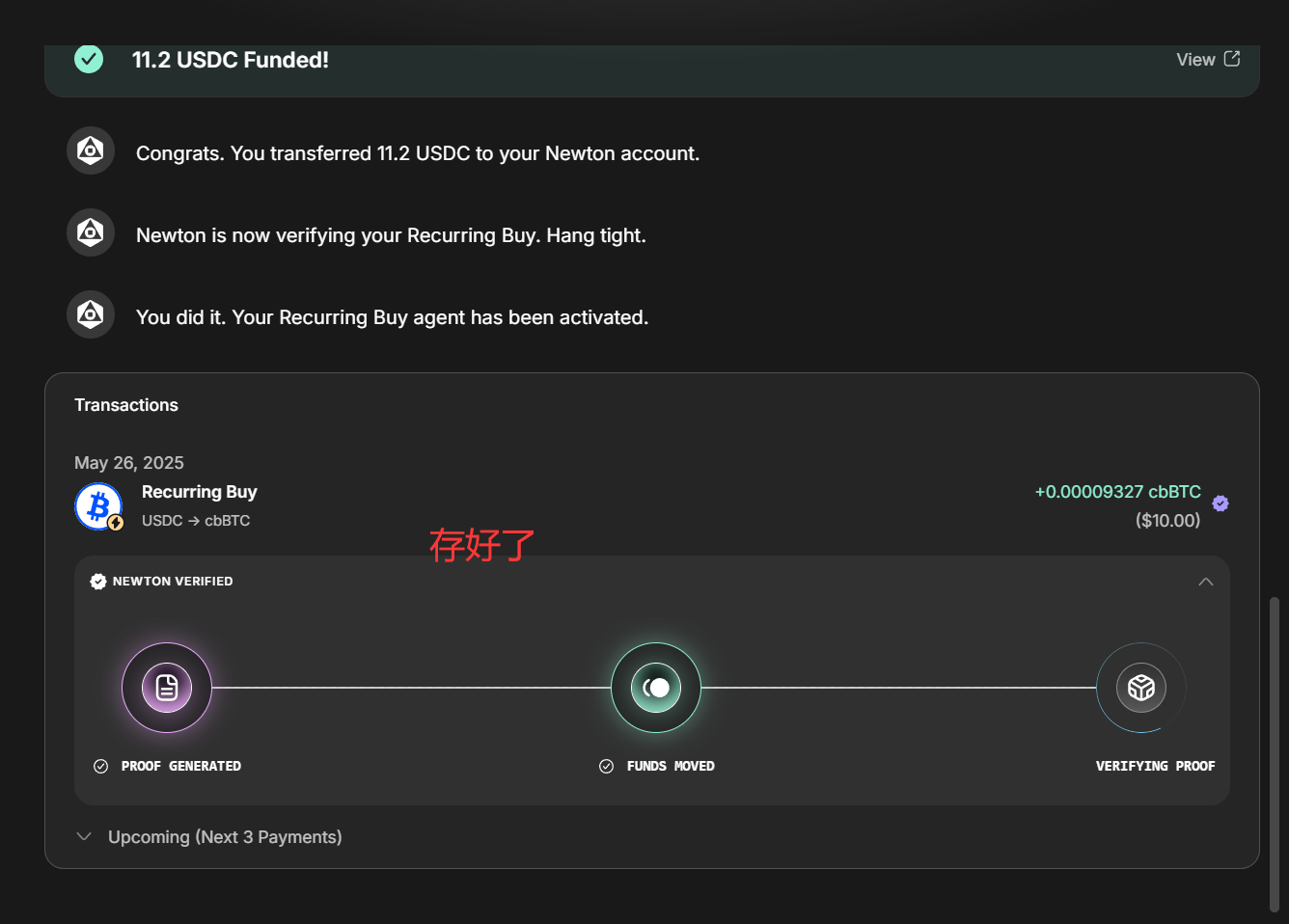Click the agent has been activated message

pos(392,317)
